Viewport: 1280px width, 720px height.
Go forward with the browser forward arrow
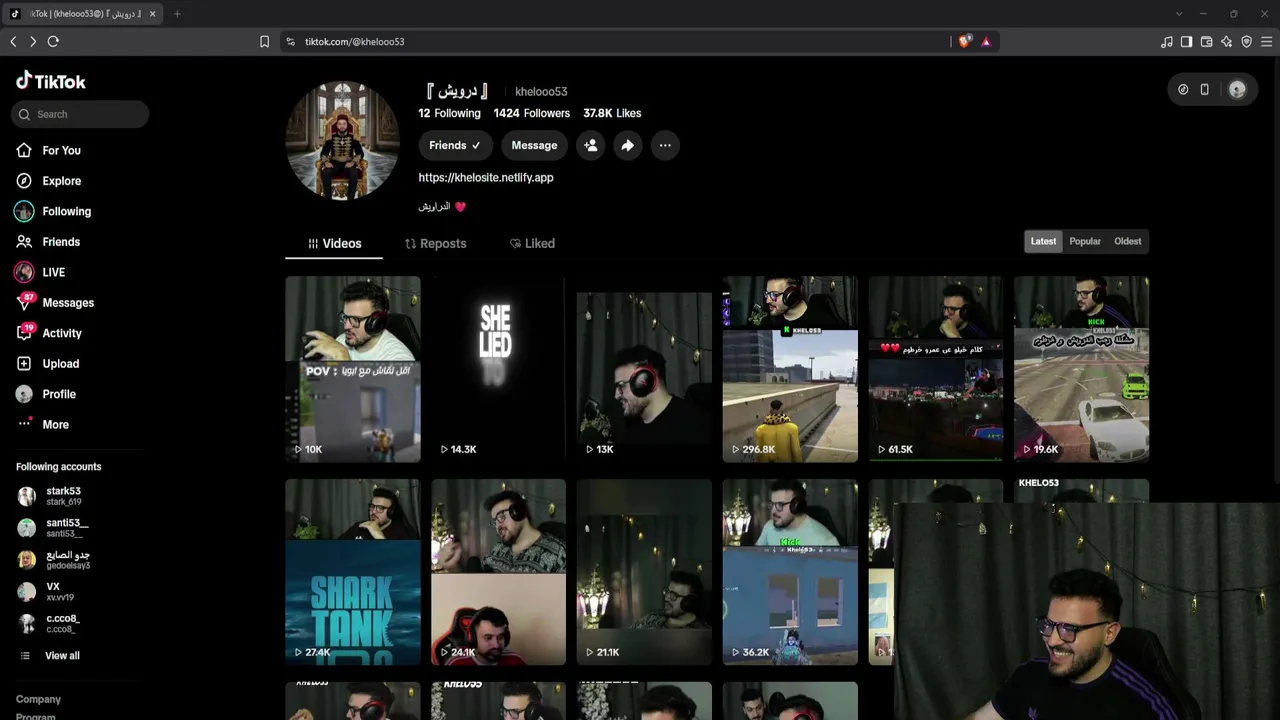coord(33,42)
